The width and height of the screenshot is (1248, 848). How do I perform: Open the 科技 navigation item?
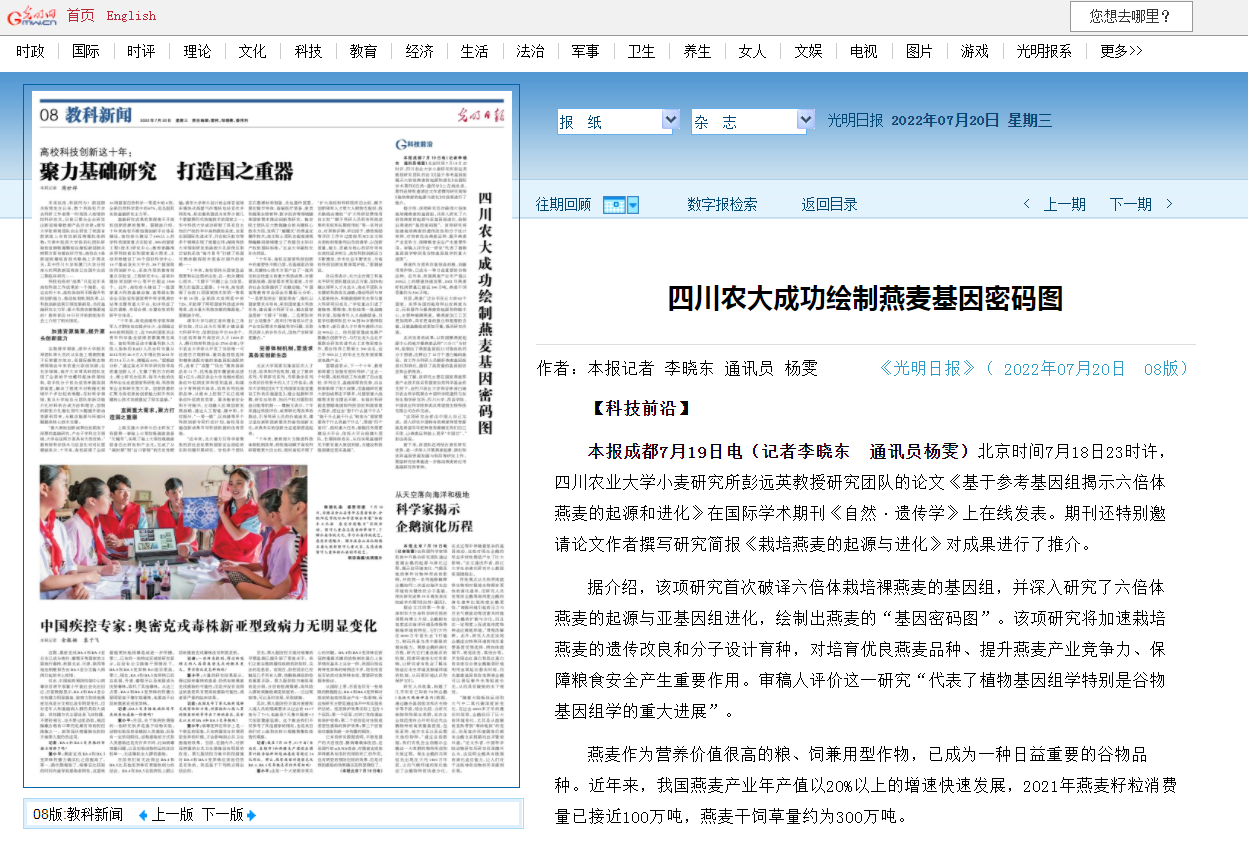coord(308,51)
